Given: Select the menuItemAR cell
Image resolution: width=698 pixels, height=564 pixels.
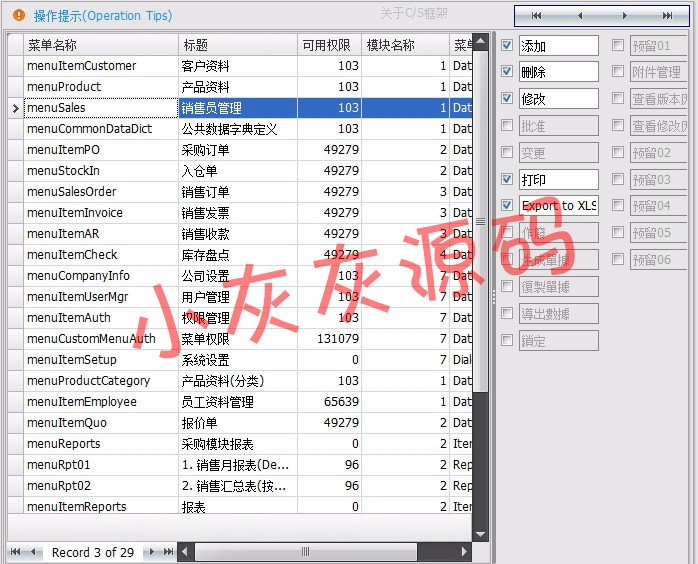Looking at the screenshot, I should pos(101,234).
